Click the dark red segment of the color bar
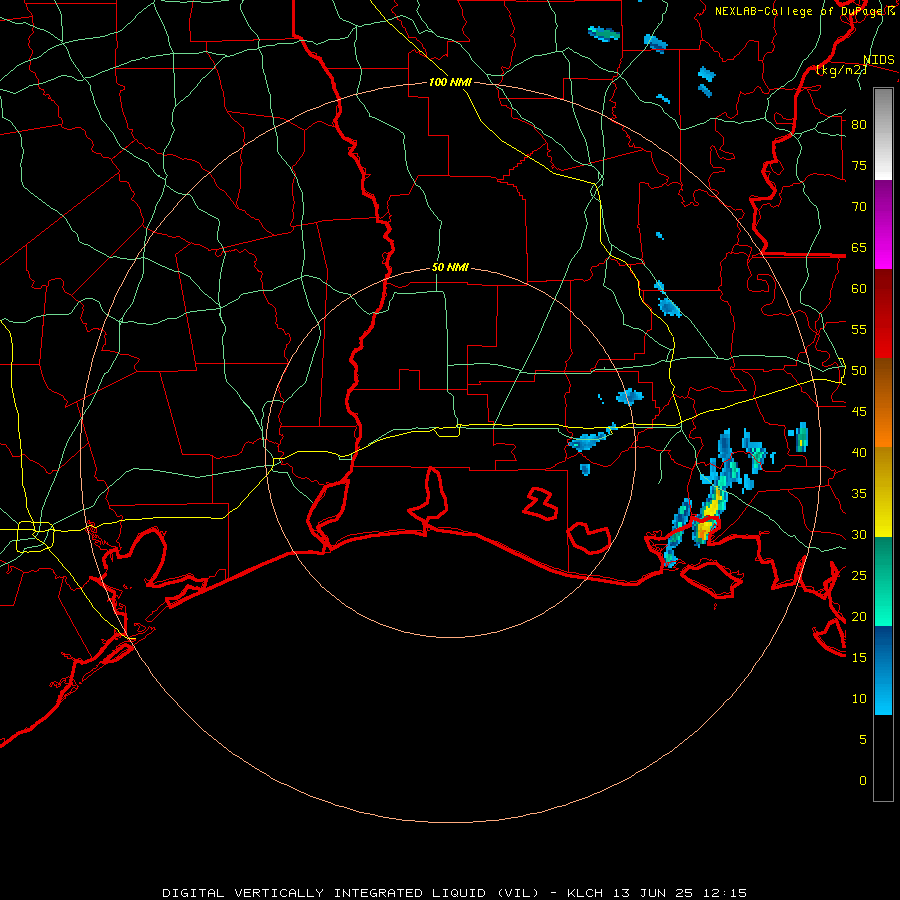The height and width of the screenshot is (900, 900). (883, 314)
